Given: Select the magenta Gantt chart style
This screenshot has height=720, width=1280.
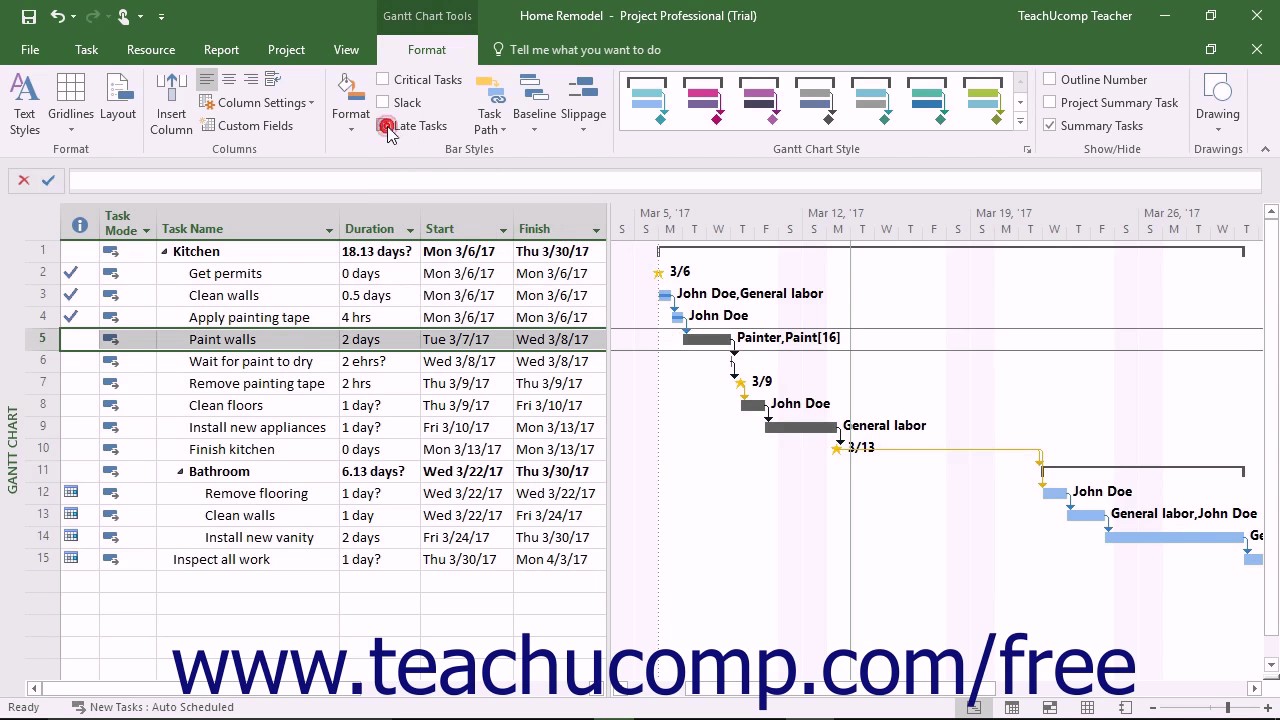Looking at the screenshot, I should [703, 101].
